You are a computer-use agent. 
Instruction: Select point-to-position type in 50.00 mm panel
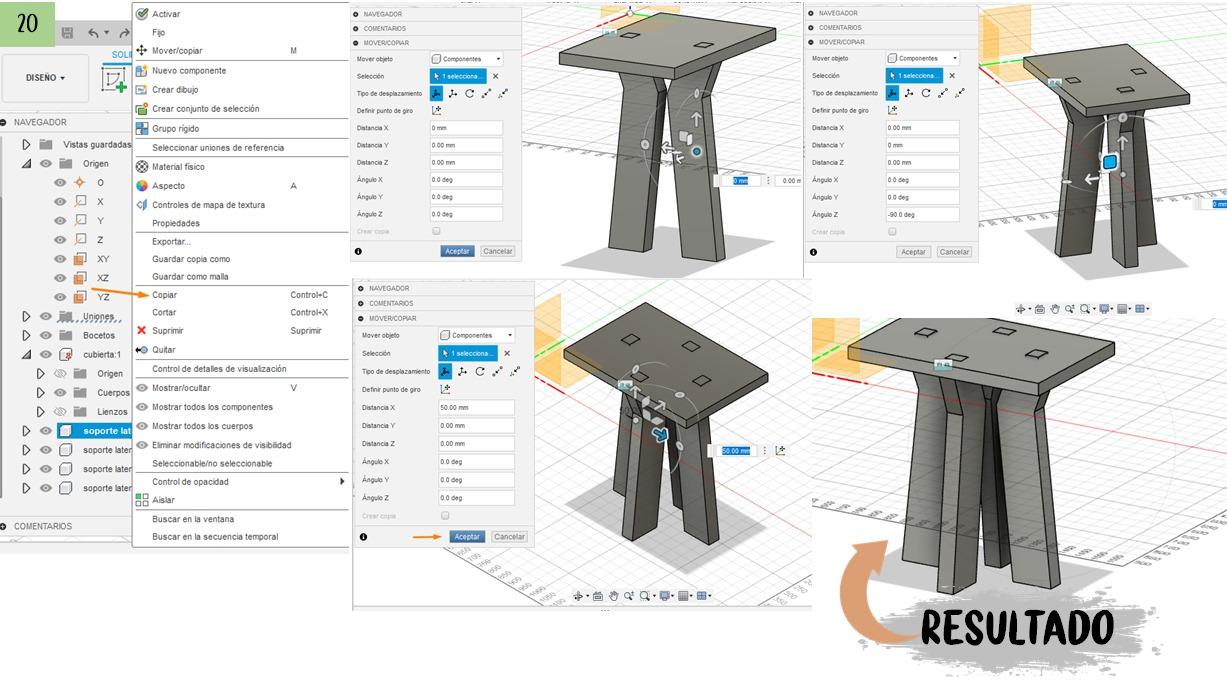point(516,371)
